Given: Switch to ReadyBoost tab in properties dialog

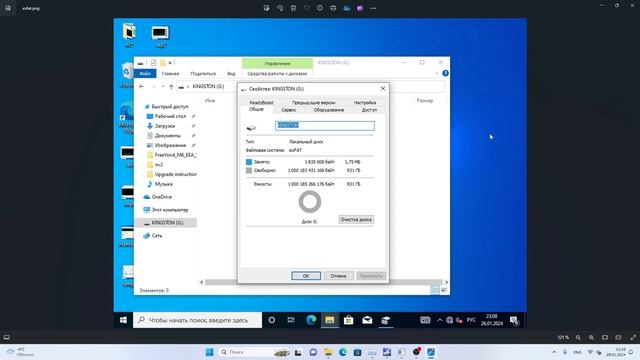Looking at the screenshot, I should [x=261, y=102].
